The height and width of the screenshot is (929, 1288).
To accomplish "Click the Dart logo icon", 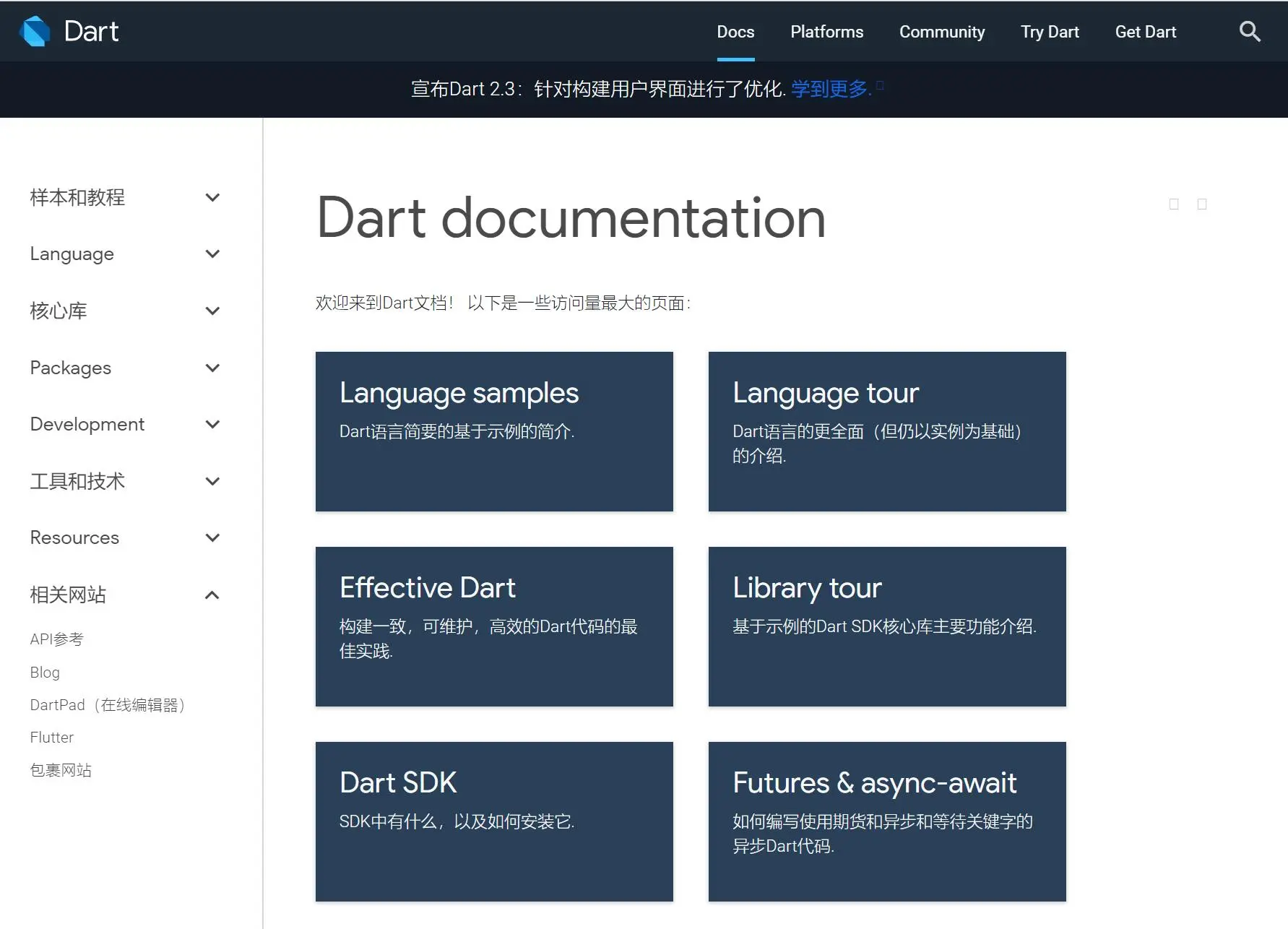I will coord(35,31).
